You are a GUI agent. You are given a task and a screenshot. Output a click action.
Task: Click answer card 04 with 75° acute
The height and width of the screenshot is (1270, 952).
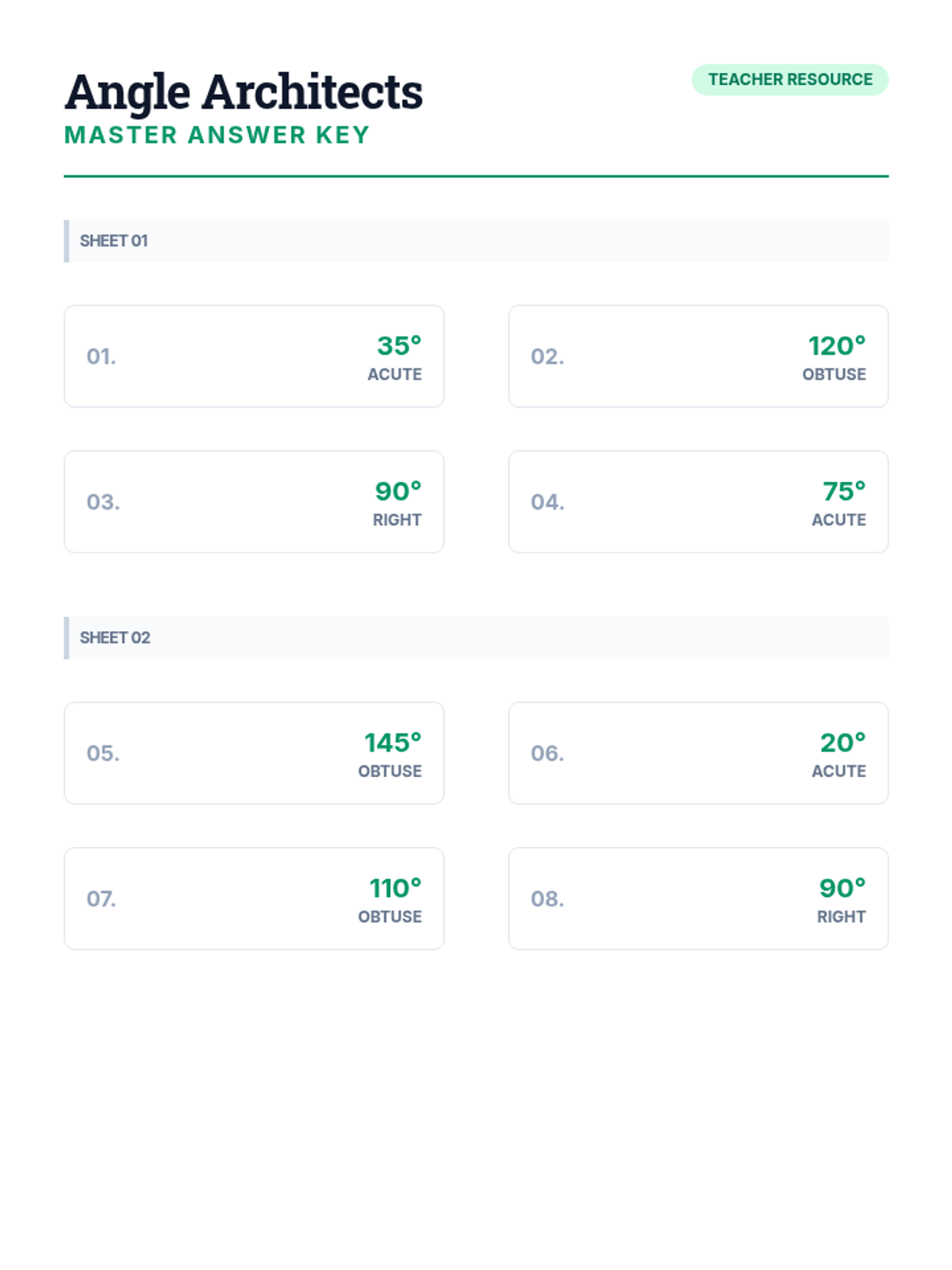click(698, 502)
